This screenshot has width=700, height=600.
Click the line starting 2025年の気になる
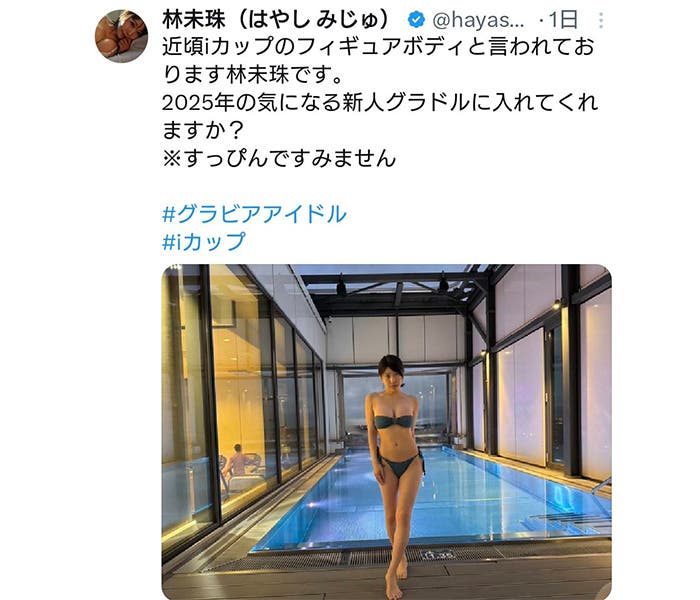[380, 103]
